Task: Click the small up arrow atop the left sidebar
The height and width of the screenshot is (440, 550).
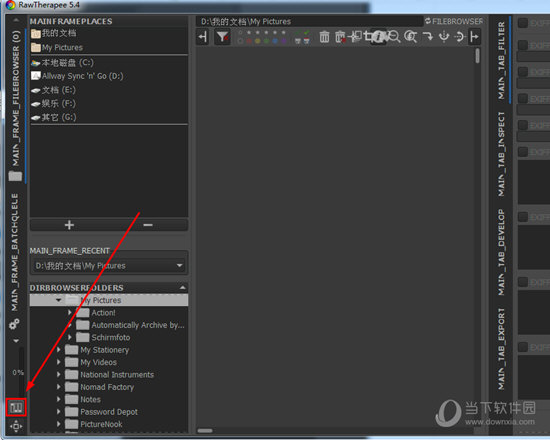Action: coord(16,20)
